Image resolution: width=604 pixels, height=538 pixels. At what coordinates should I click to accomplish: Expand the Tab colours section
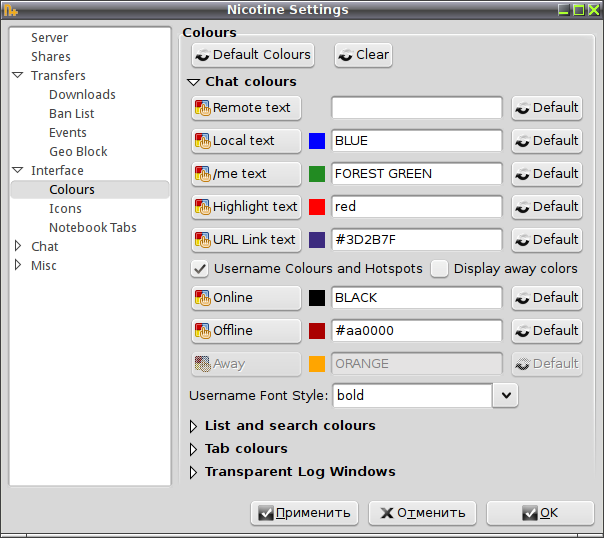[193, 449]
